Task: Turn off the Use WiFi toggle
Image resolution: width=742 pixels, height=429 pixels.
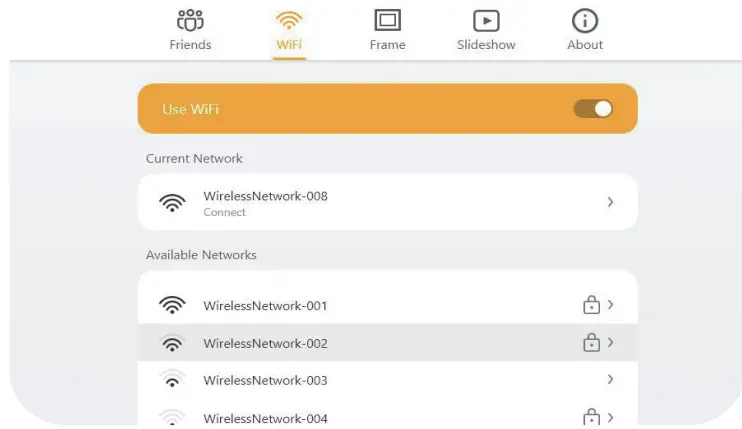Action: [x=593, y=108]
